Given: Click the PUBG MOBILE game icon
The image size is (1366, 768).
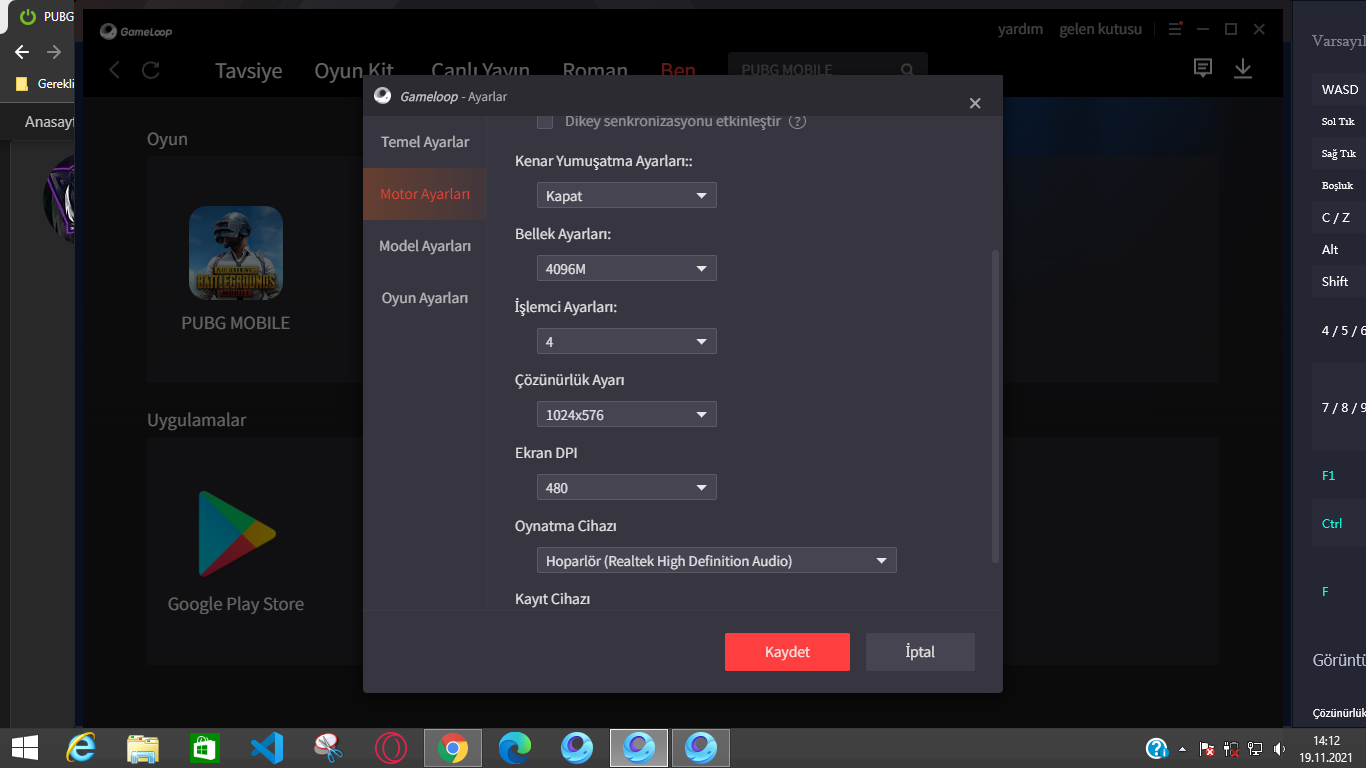Looking at the screenshot, I should (x=236, y=253).
